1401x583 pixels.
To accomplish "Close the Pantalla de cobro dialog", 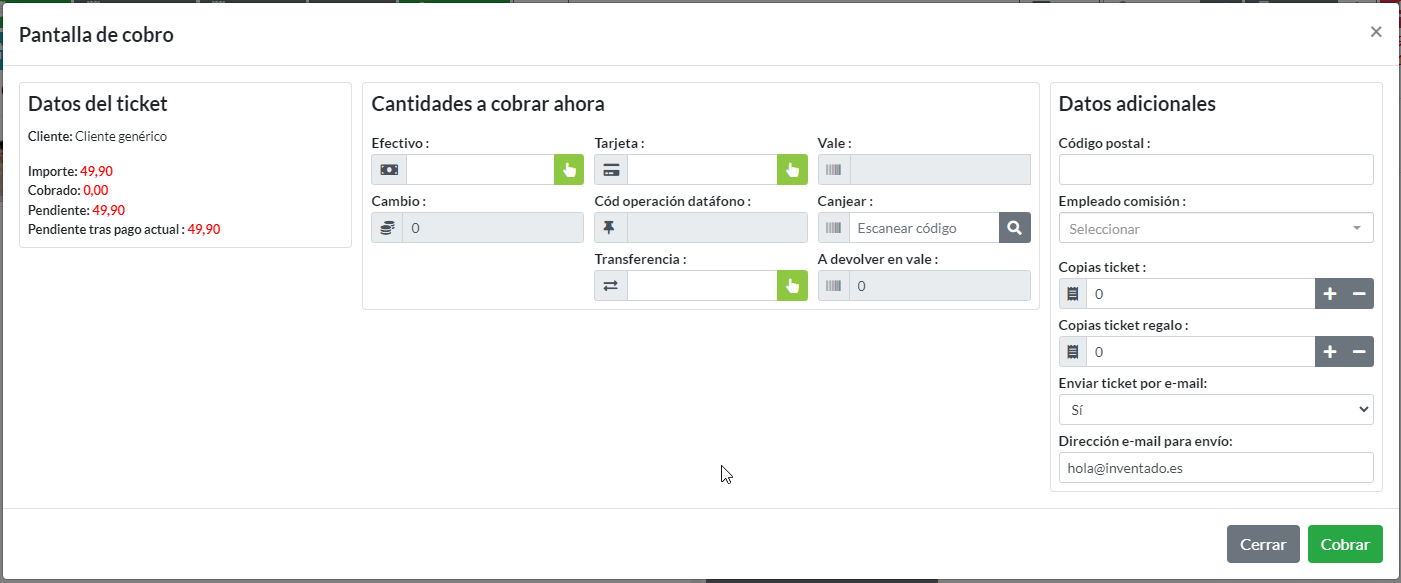I will 1376,32.
